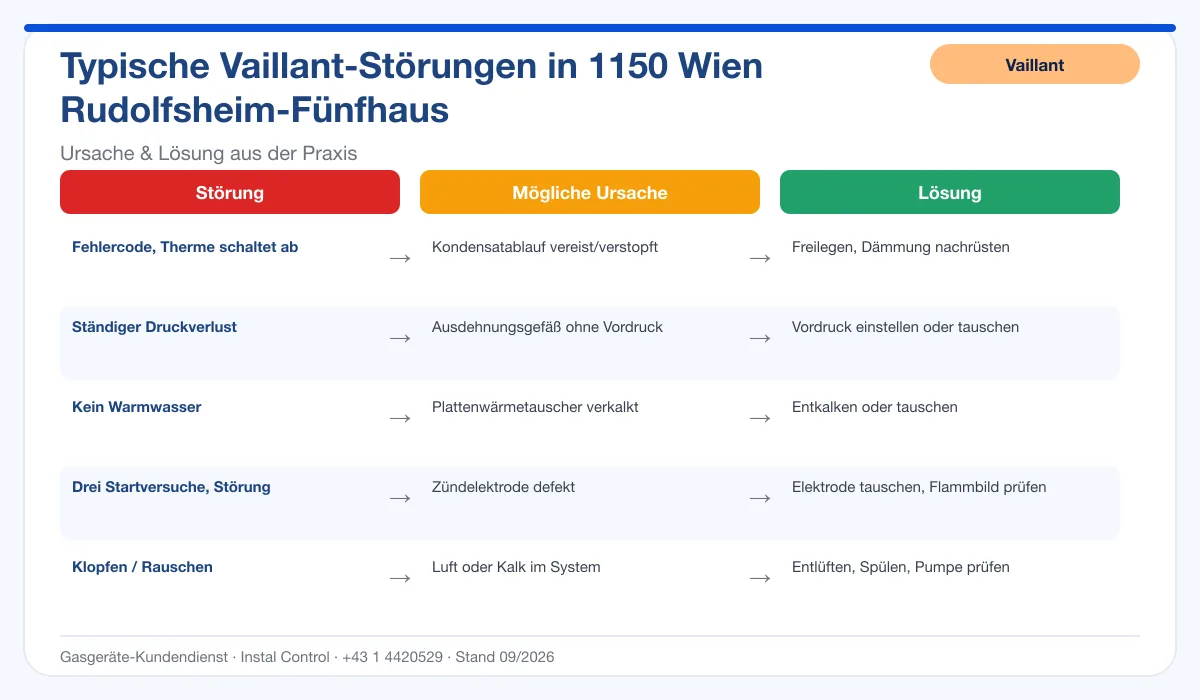The height and width of the screenshot is (700, 1200).
Task: Click arrow after 'Kein Warmwasser'
Action: tap(400, 418)
